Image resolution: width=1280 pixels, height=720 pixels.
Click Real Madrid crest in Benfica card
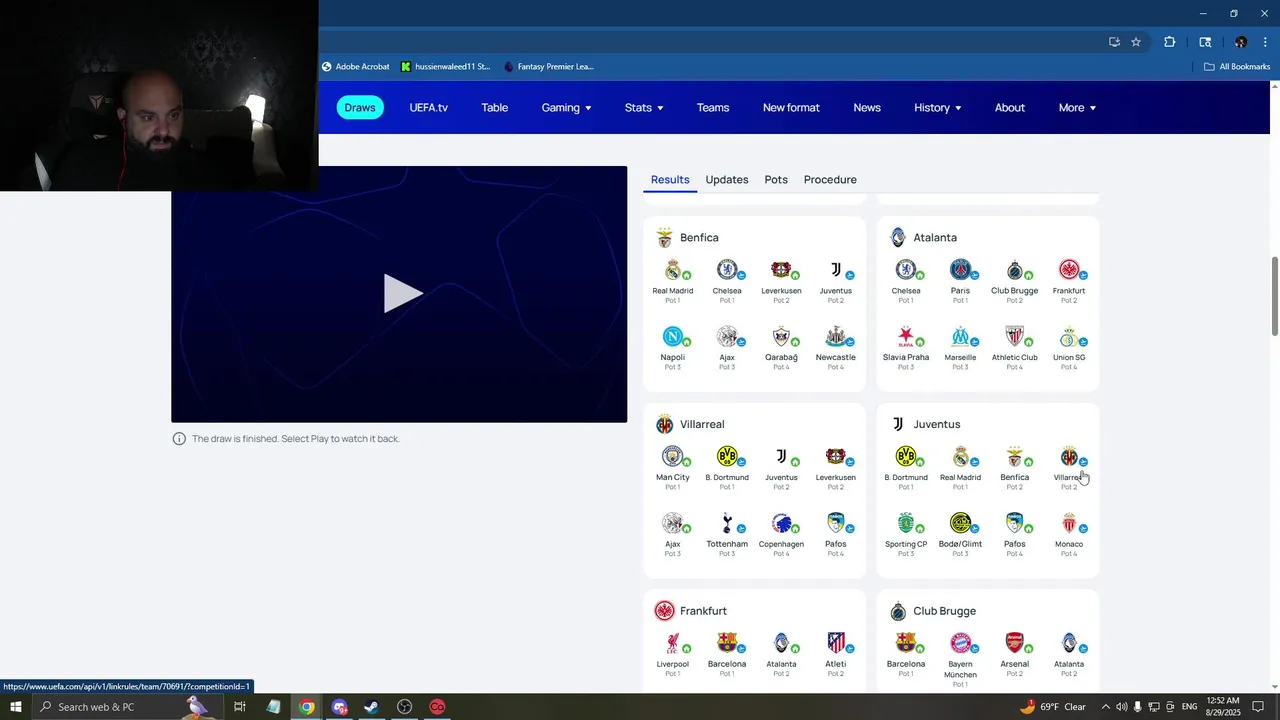[x=673, y=270]
